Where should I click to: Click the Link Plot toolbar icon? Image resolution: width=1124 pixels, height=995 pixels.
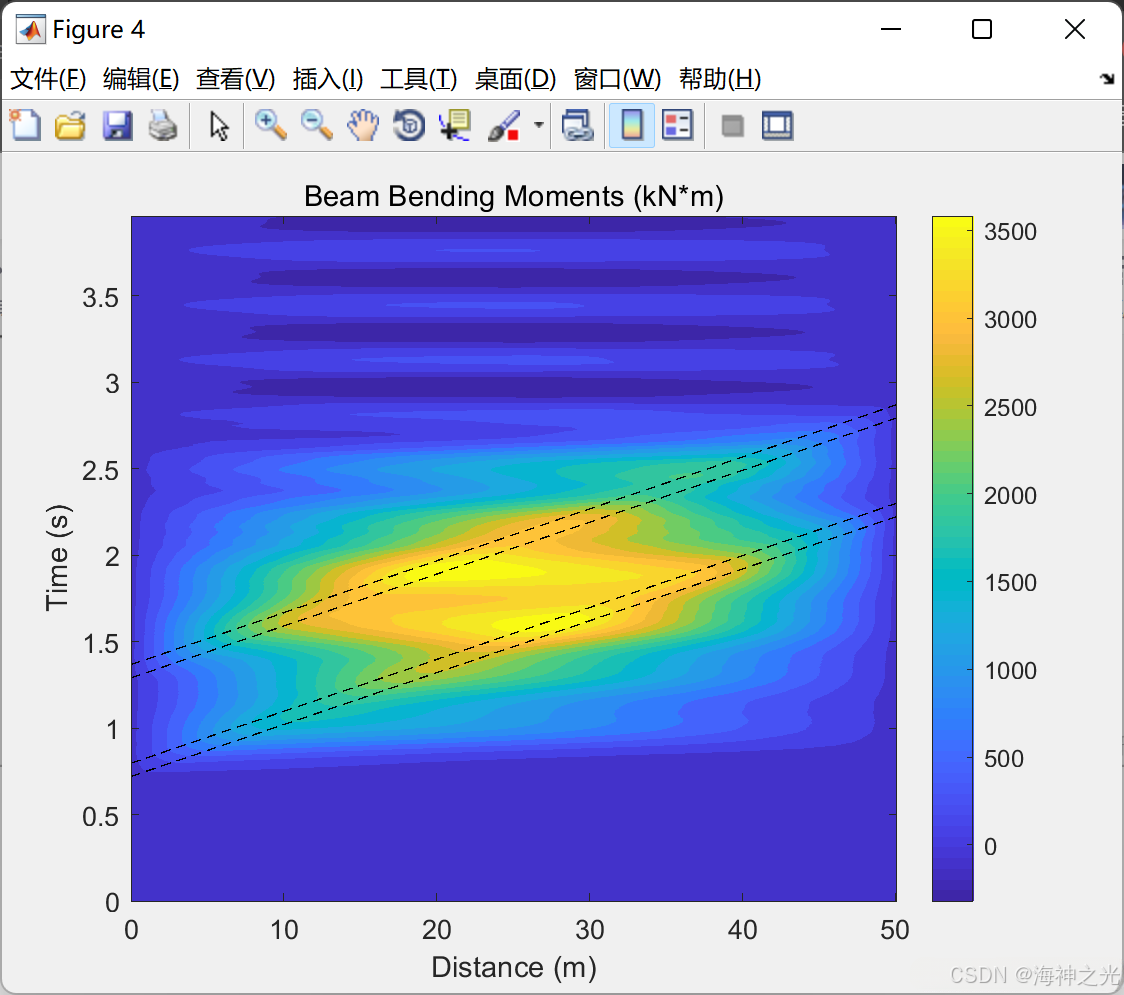tap(578, 125)
